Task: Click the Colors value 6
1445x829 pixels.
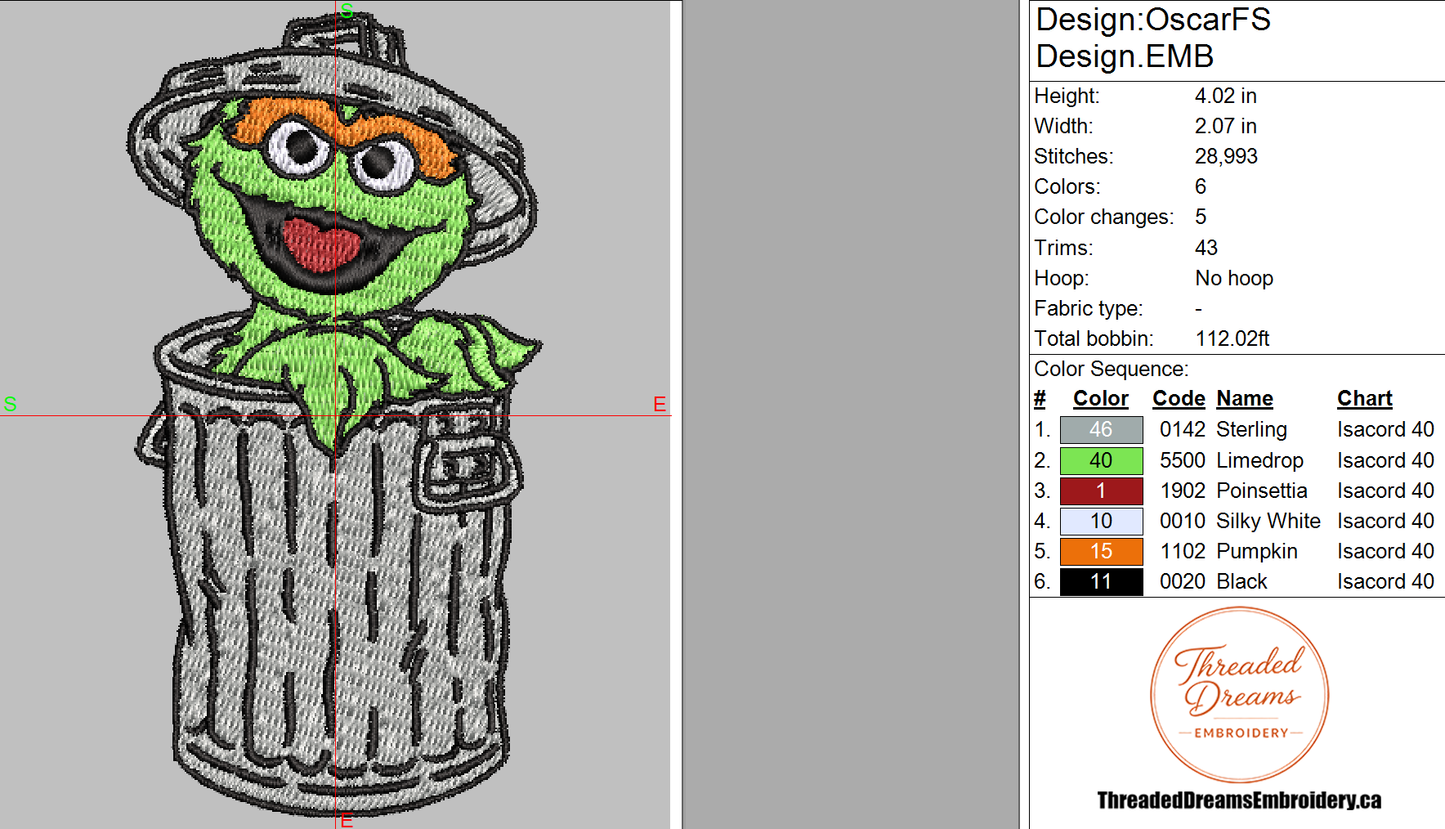Action: (x=1201, y=187)
